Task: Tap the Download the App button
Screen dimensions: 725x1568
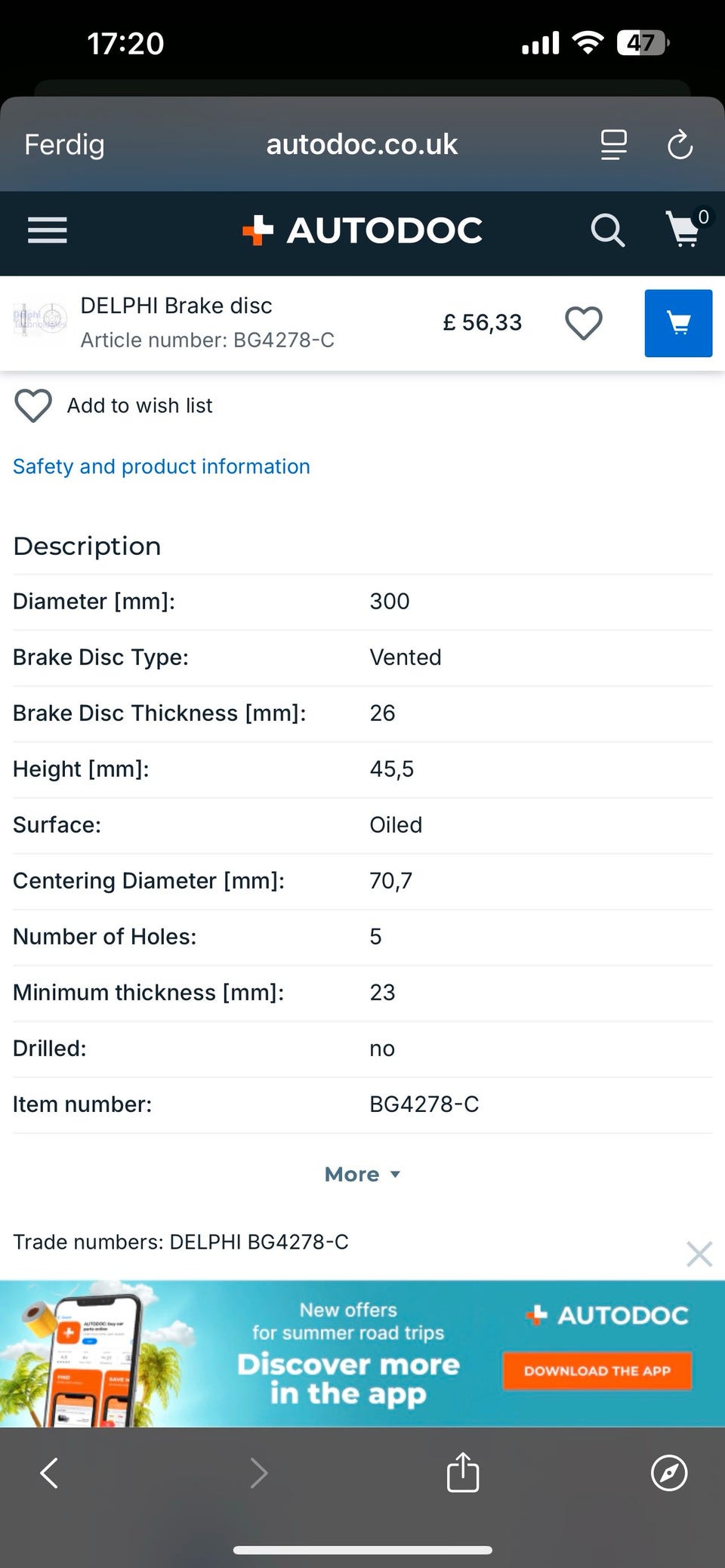Action: pos(597,1371)
